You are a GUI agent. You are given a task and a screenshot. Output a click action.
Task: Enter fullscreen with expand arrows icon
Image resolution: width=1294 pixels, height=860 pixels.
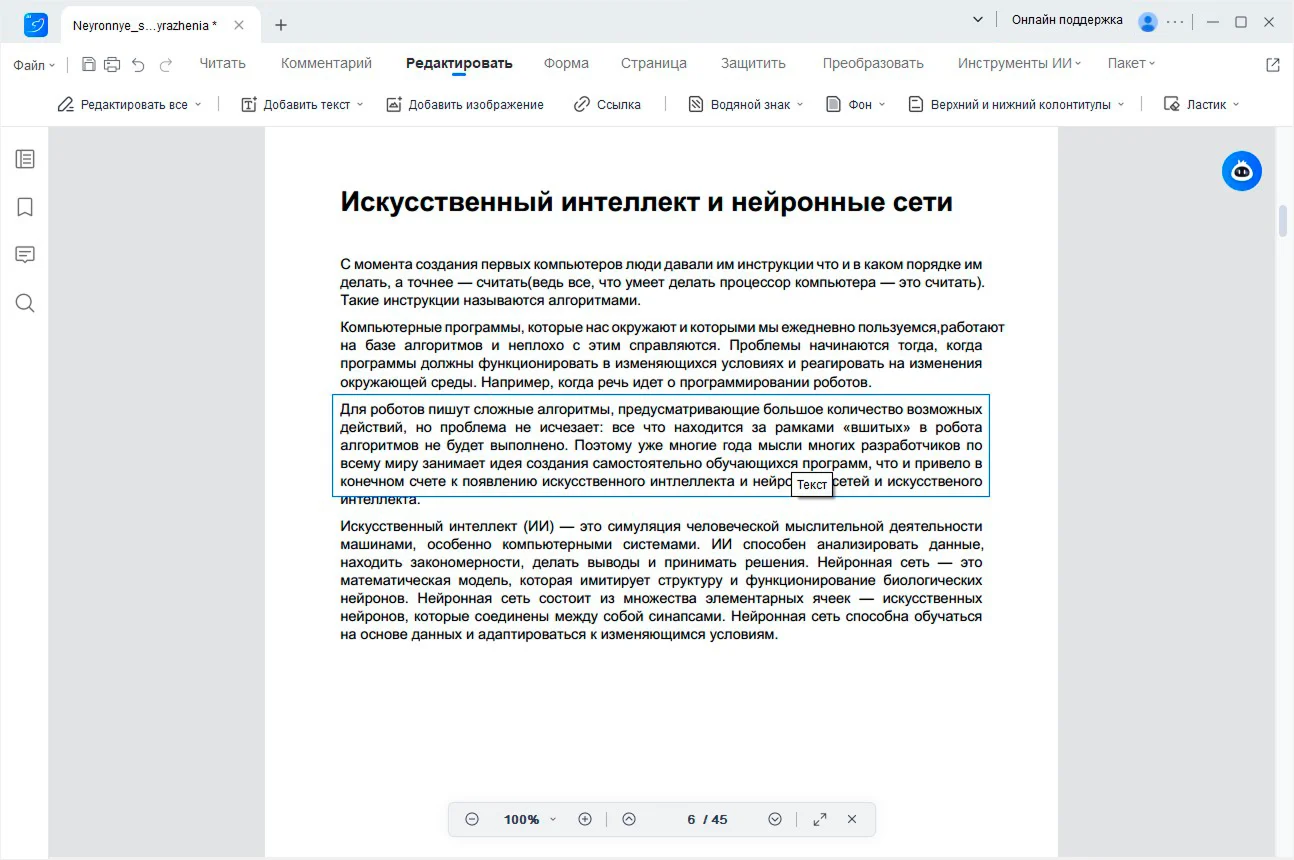(x=820, y=819)
